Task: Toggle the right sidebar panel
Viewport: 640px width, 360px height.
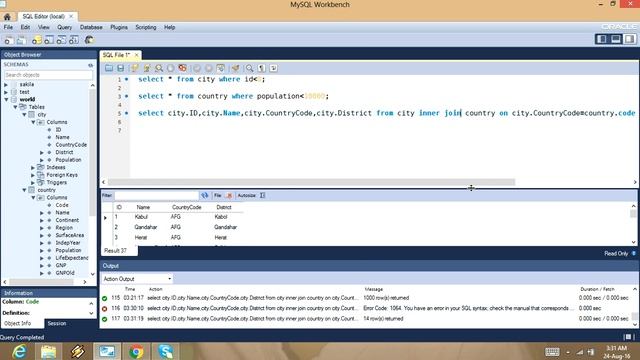Action: (x=629, y=39)
